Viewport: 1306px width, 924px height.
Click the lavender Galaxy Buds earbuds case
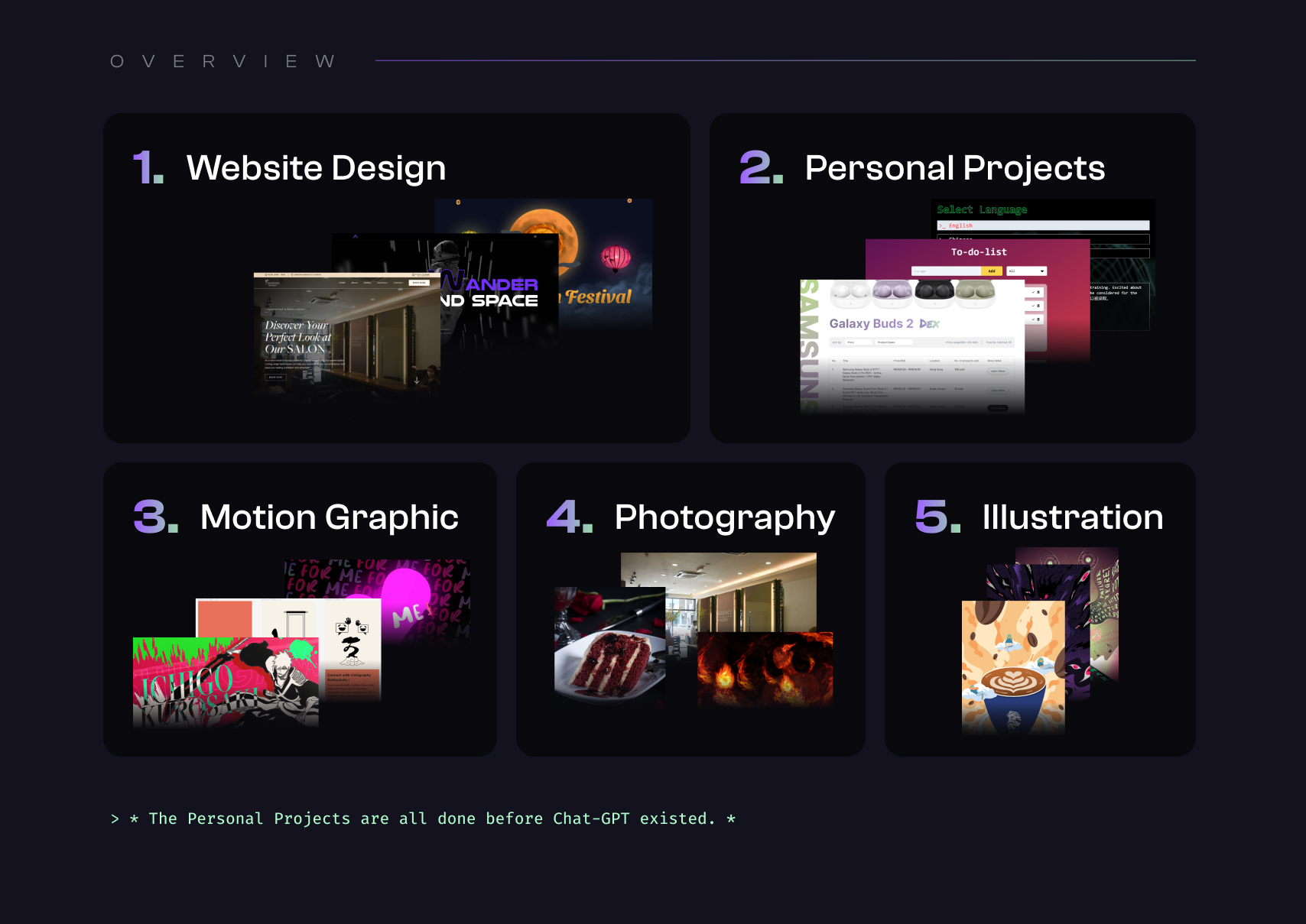coord(892,291)
